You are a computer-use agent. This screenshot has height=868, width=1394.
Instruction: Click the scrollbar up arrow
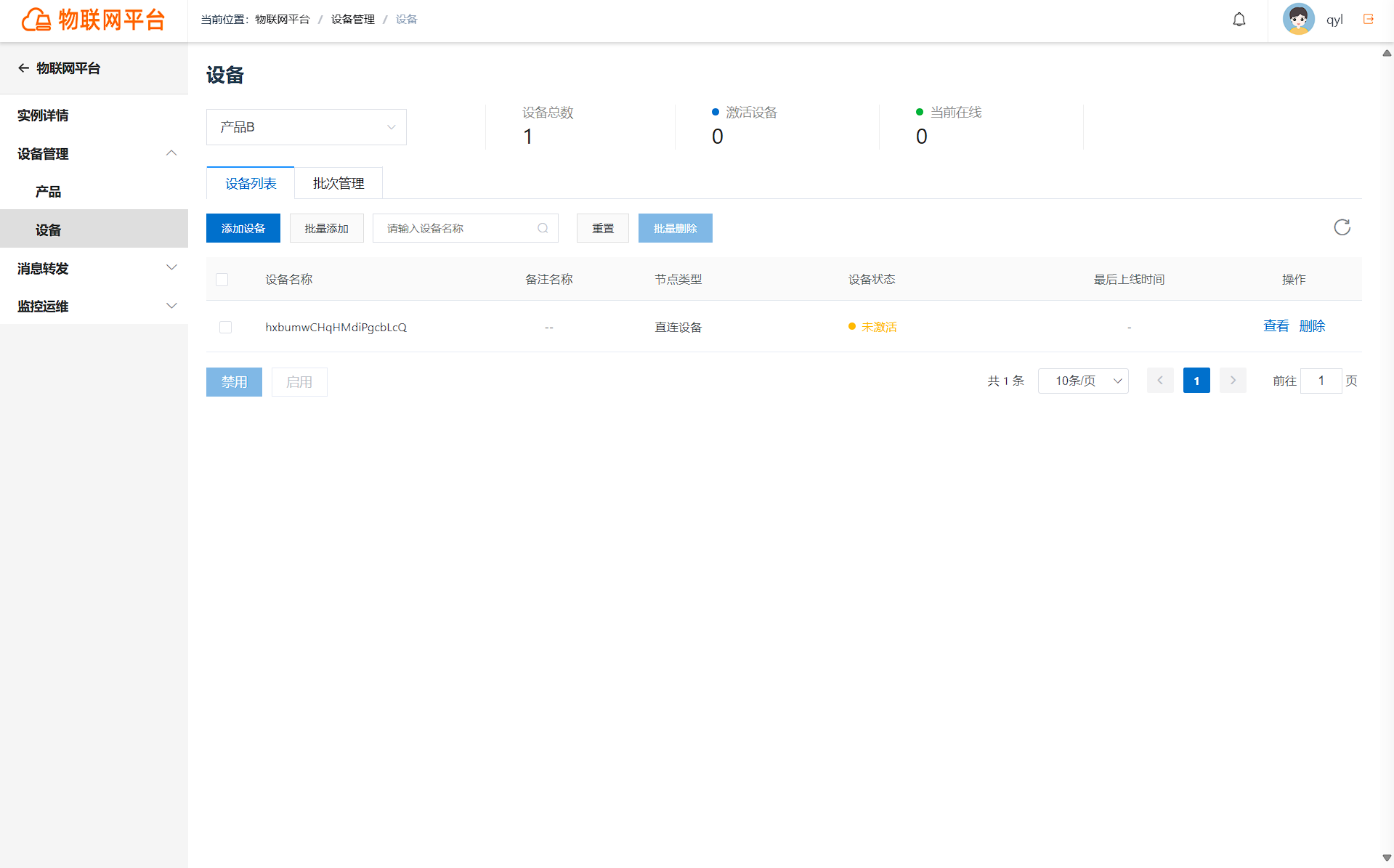tap(1387, 53)
